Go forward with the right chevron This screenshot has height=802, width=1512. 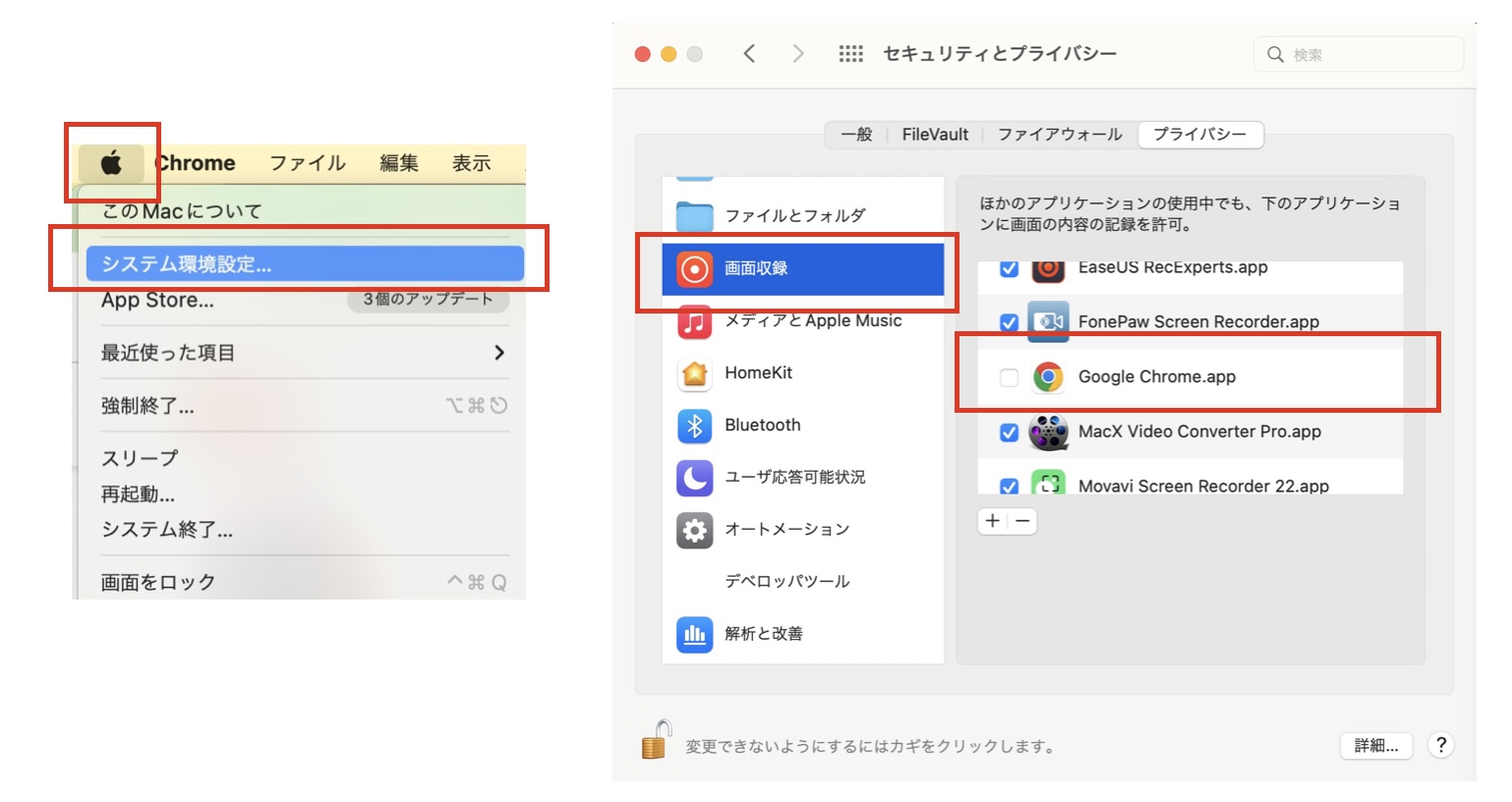[797, 53]
